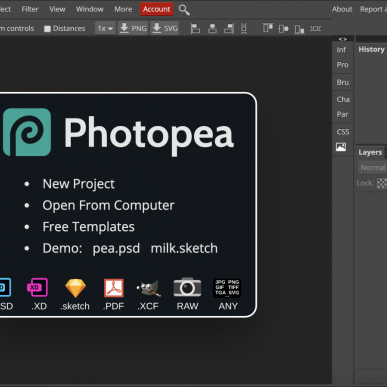Viewport: 387px width, 387px height.
Task: Open the 1x export scale dropdown
Action: coord(105,29)
